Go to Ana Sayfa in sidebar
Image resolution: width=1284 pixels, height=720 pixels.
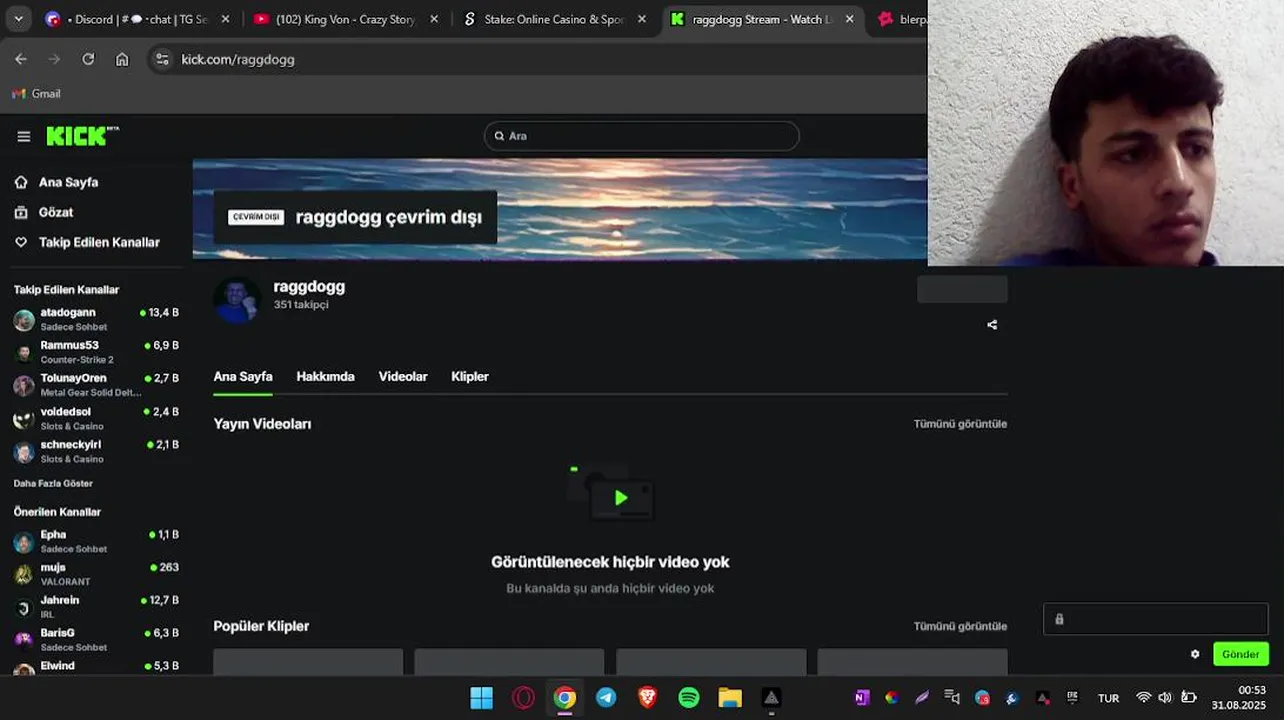pos(68,182)
